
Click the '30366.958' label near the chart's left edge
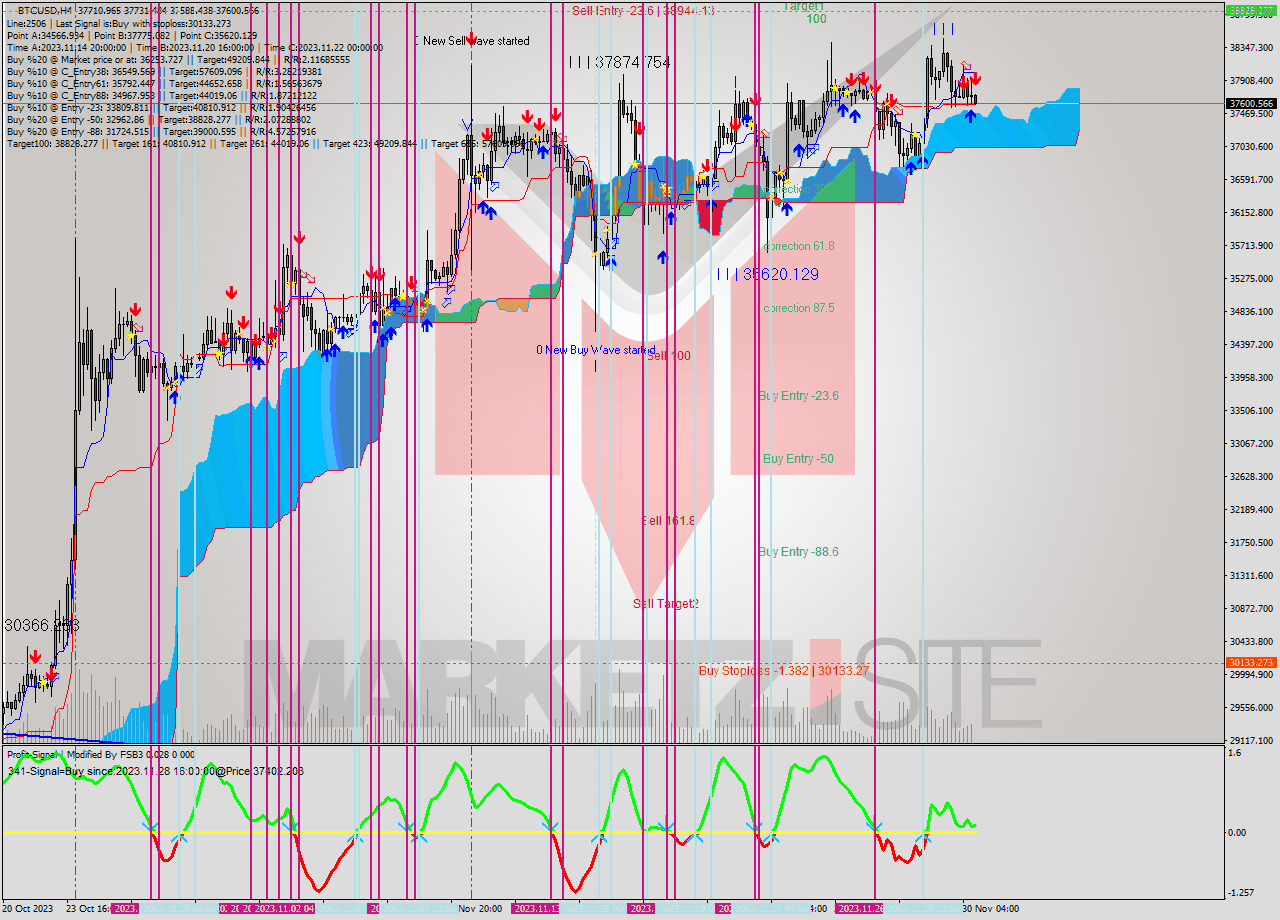(42, 625)
